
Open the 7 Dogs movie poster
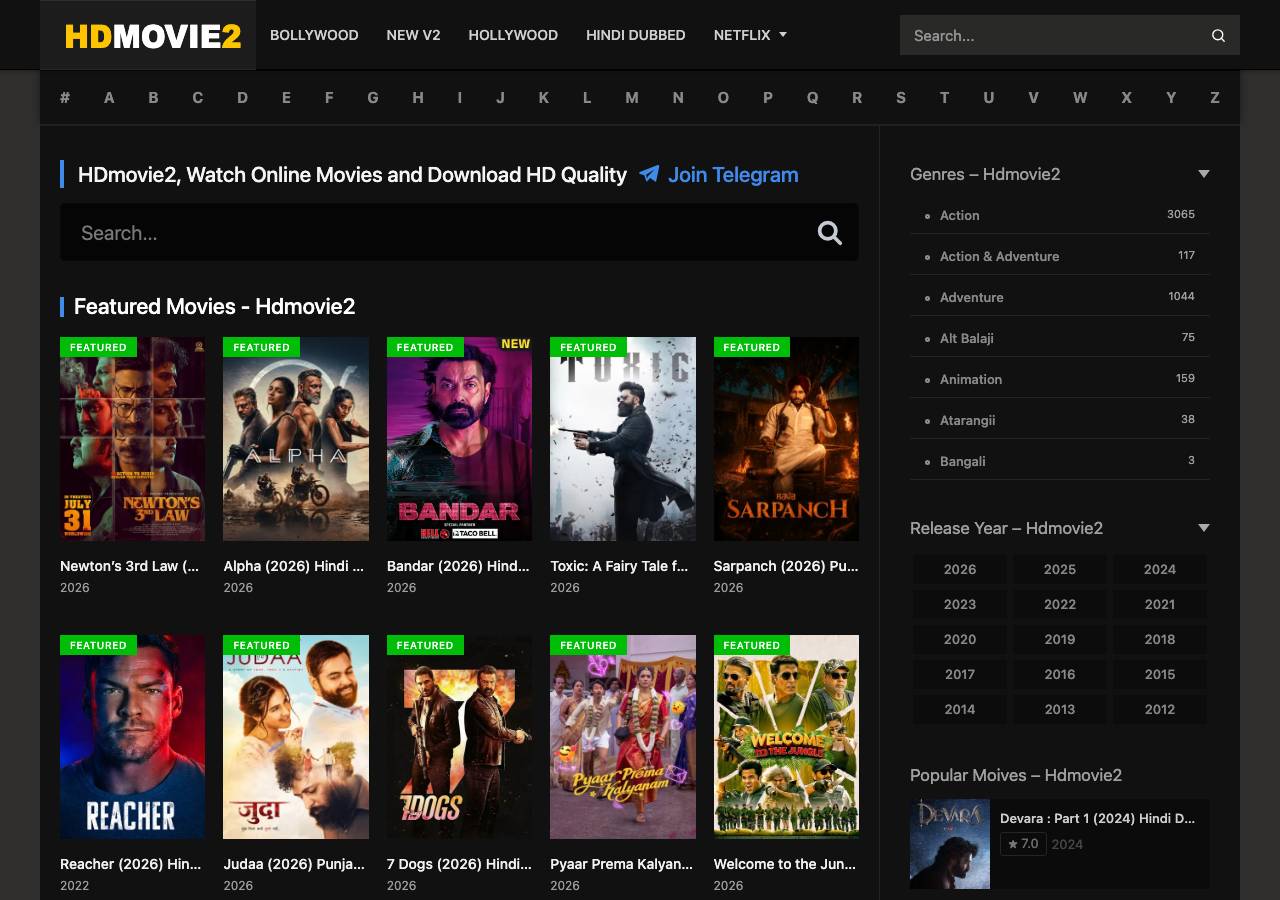459,737
